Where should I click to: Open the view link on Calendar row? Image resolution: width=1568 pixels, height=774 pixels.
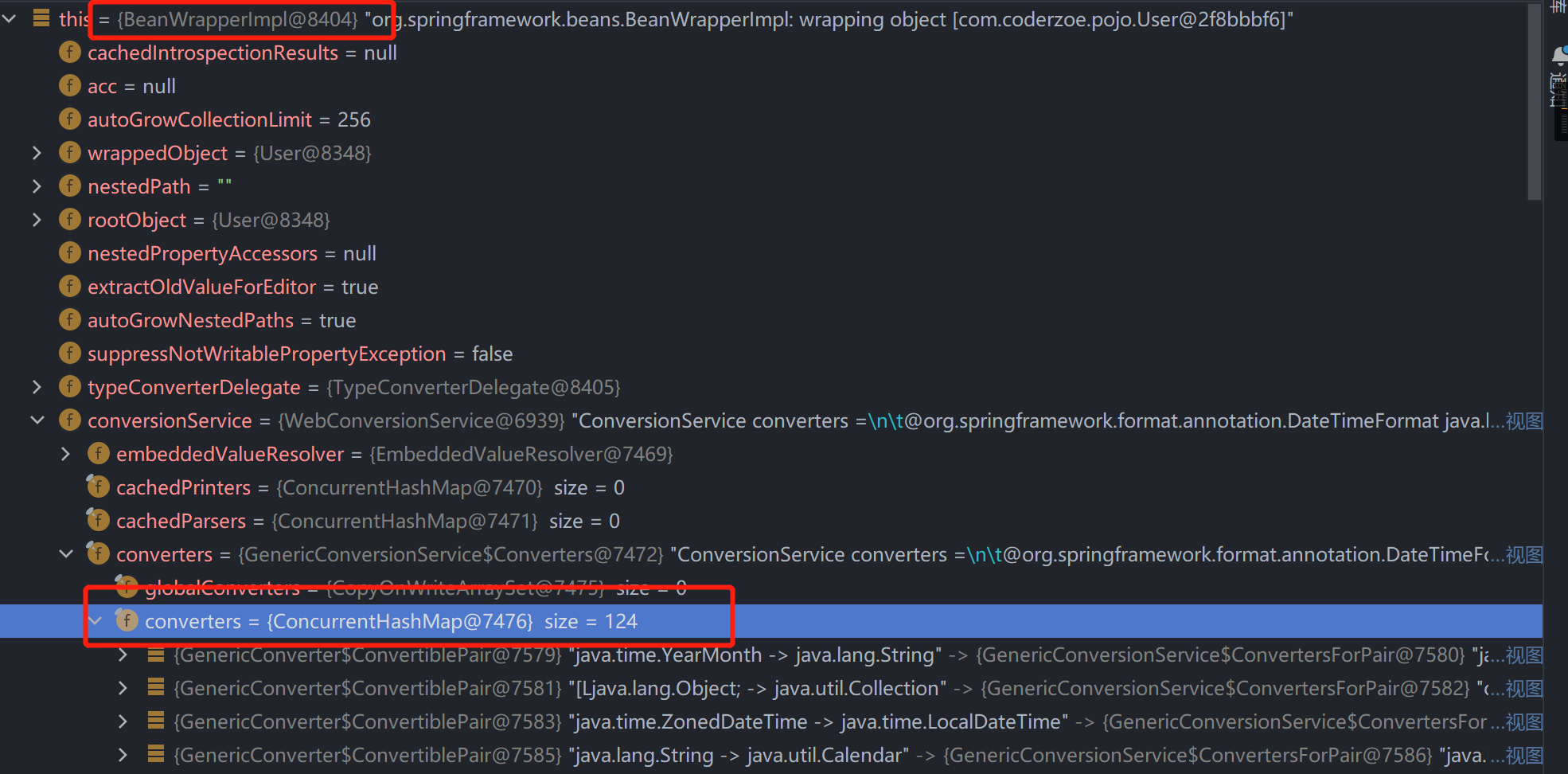click(1524, 755)
